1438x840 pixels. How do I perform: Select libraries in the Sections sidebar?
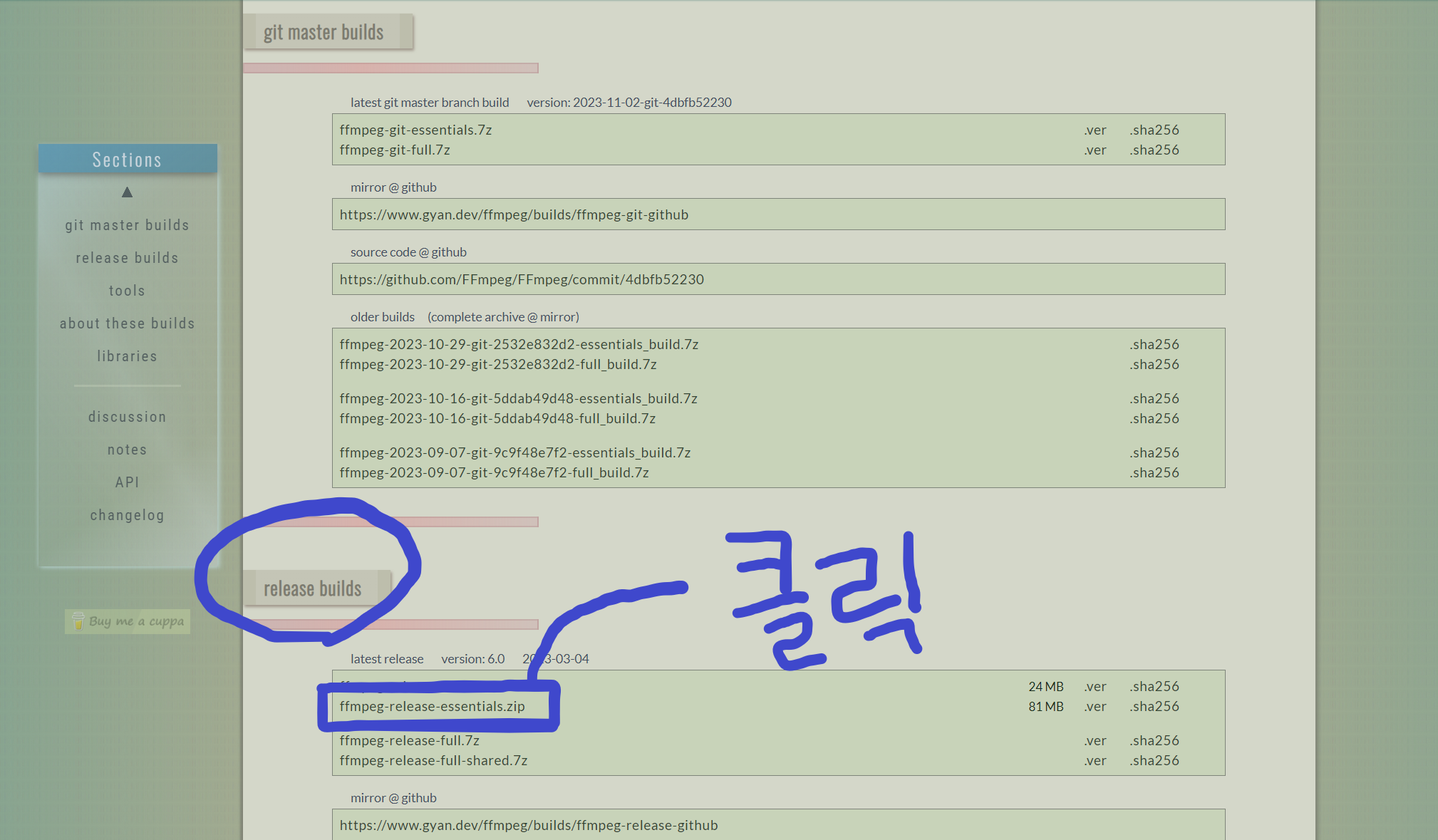(x=128, y=356)
